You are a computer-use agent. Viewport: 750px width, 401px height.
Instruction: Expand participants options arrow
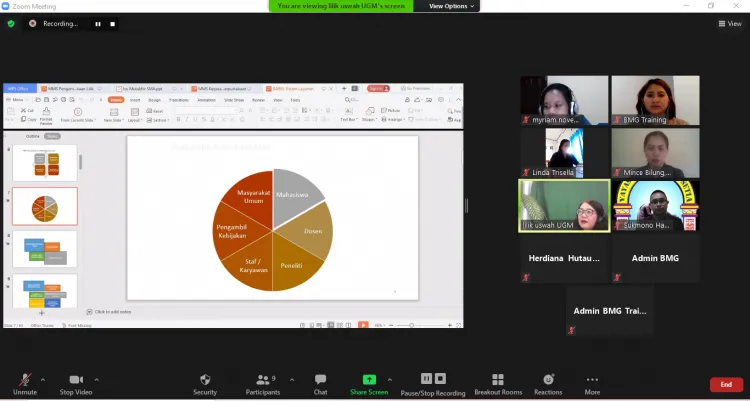click(x=292, y=380)
